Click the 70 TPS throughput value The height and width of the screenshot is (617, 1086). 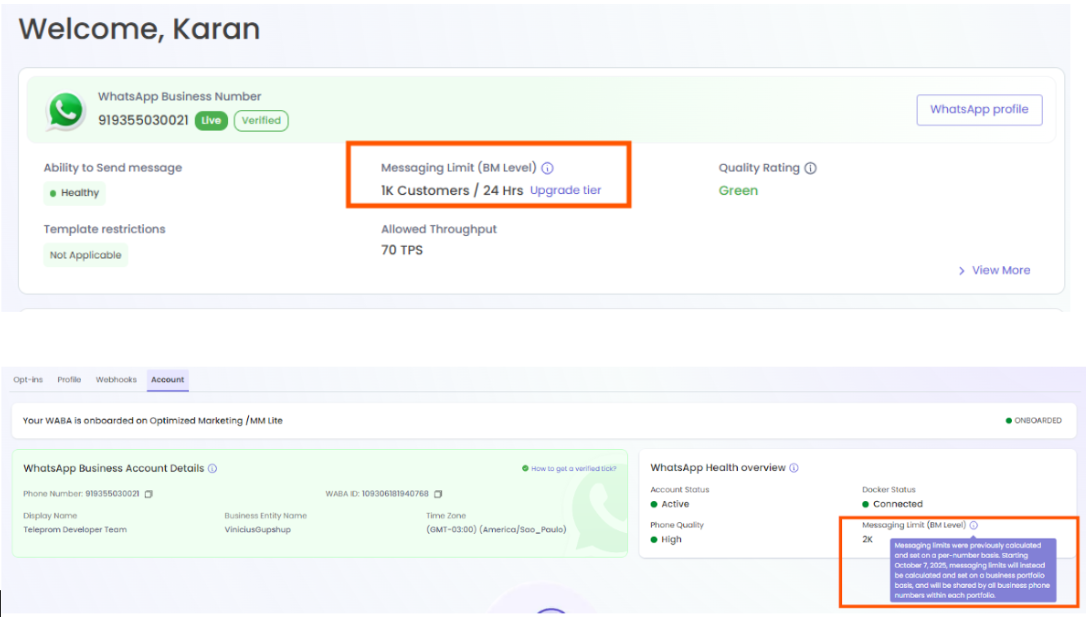pyautogui.click(x=402, y=250)
